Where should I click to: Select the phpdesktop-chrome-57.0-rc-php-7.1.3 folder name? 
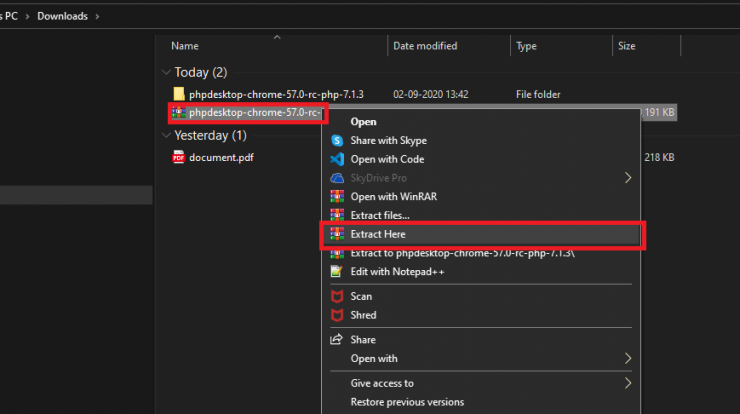click(276, 94)
